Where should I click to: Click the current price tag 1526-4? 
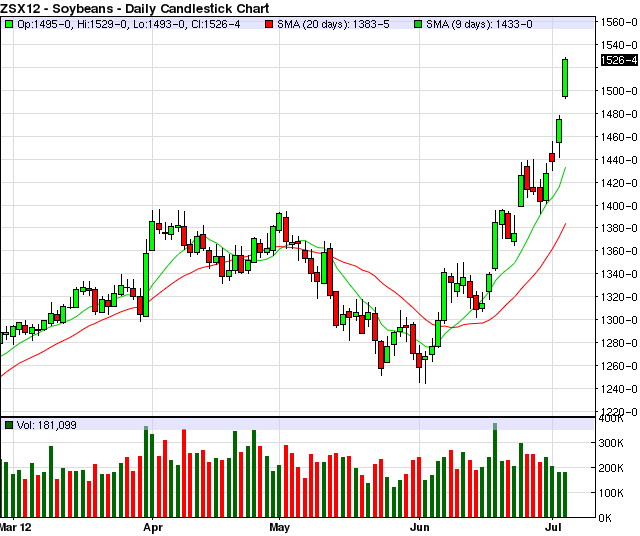pos(619,60)
